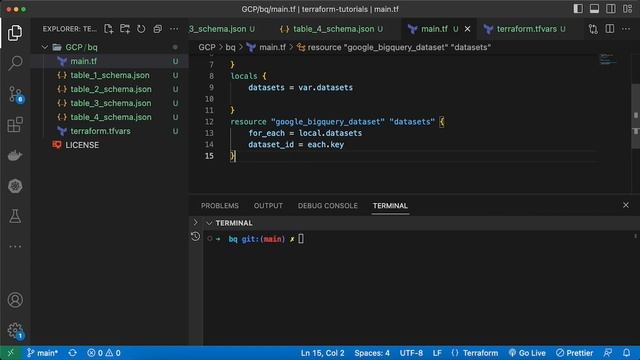The height and width of the screenshot is (360, 640).
Task: Select the TERMINAL panel tab
Action: (x=390, y=206)
